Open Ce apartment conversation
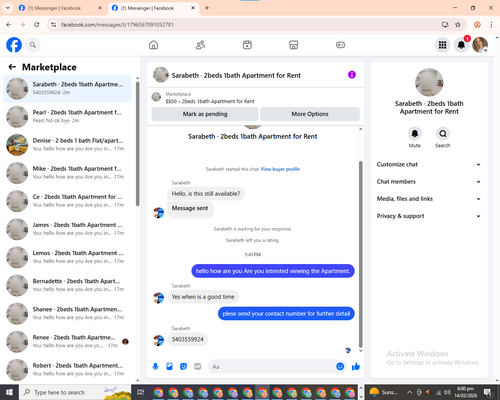500x400 pixels. [67, 201]
